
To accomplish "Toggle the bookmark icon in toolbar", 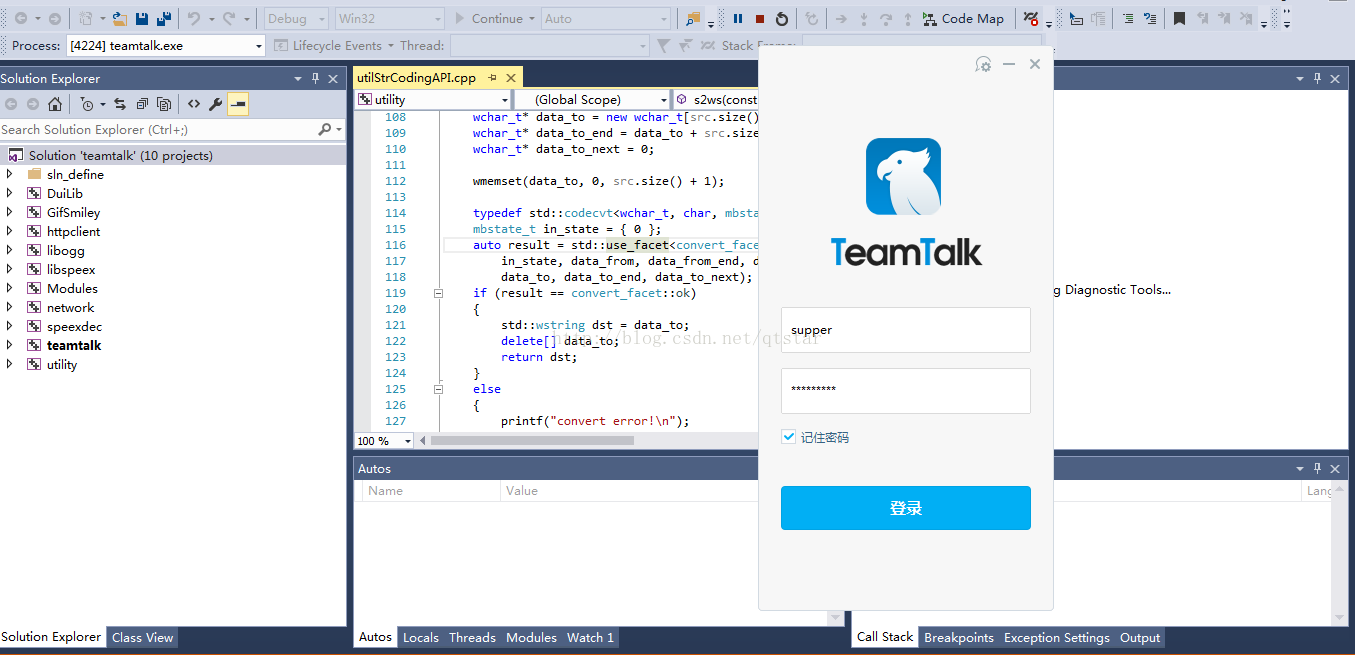I will (x=1180, y=18).
